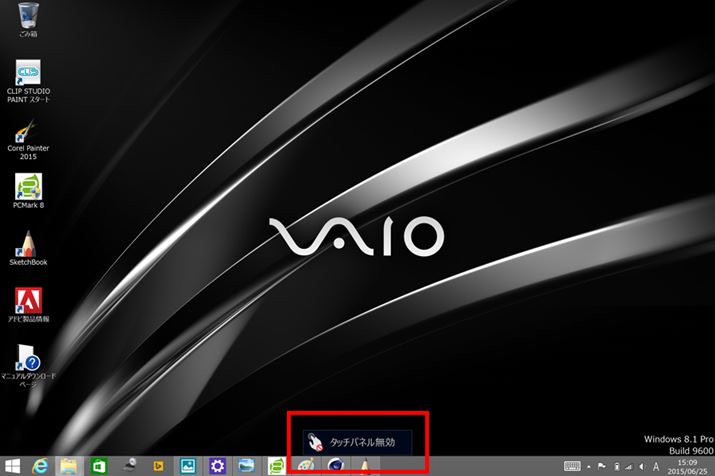Open the Windows Start button
Screen dimensions: 715x476
pos(12,466)
